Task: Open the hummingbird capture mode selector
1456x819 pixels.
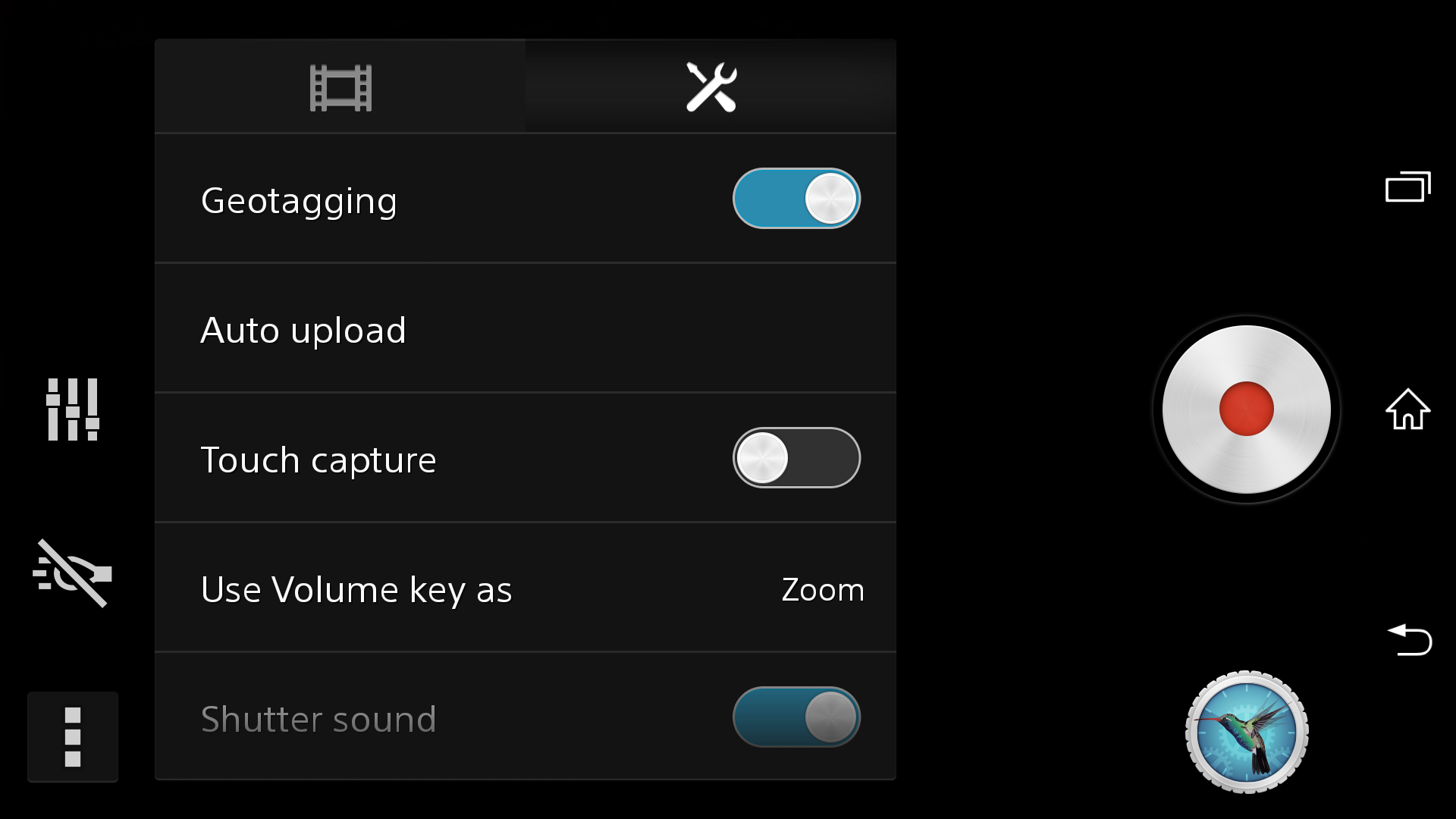Action: [x=1247, y=733]
